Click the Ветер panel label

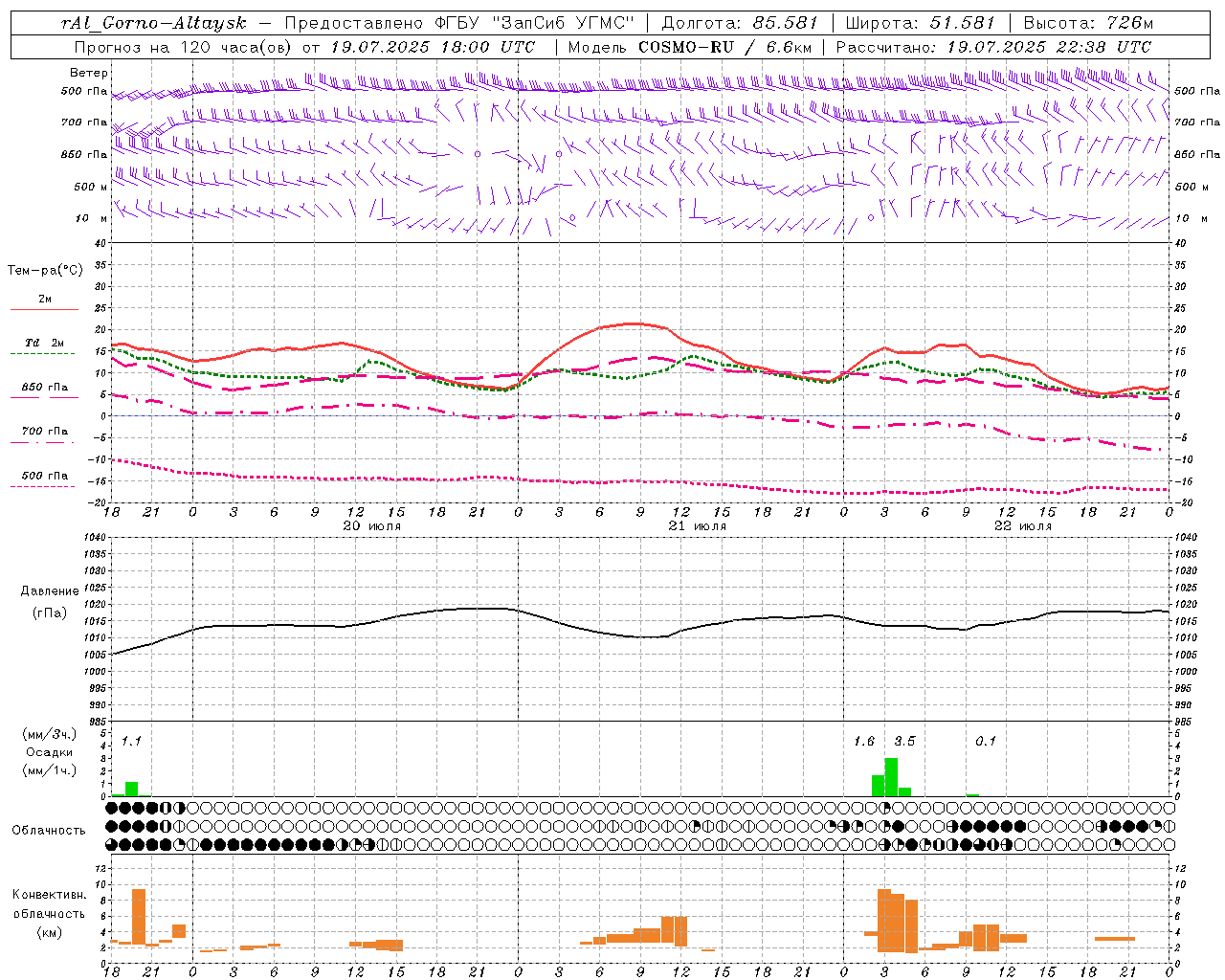[89, 73]
